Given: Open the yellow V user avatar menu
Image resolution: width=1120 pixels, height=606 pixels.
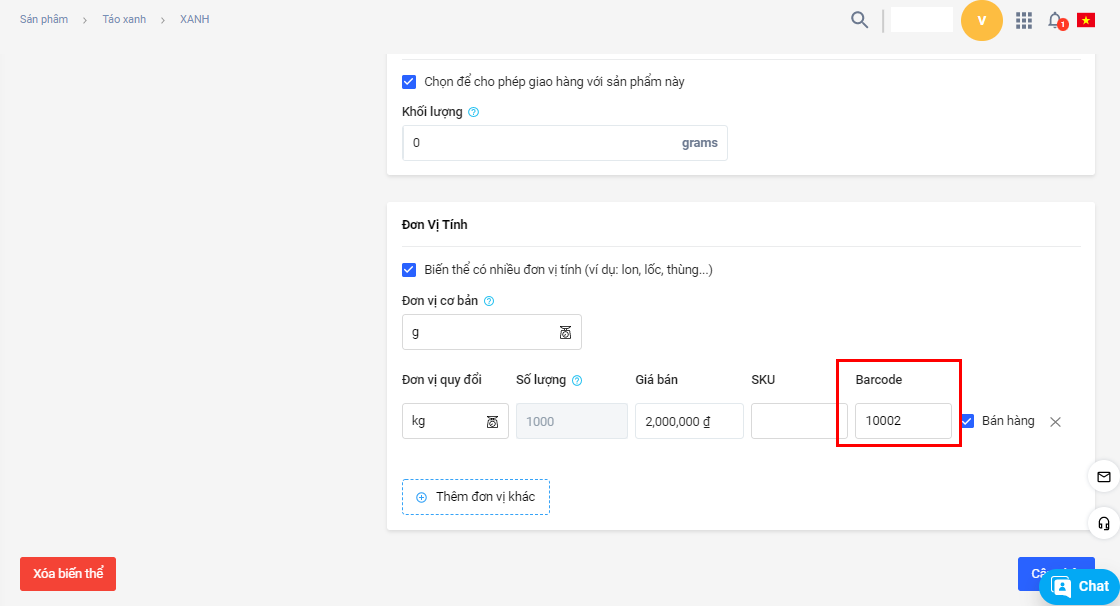Looking at the screenshot, I should point(981,20).
